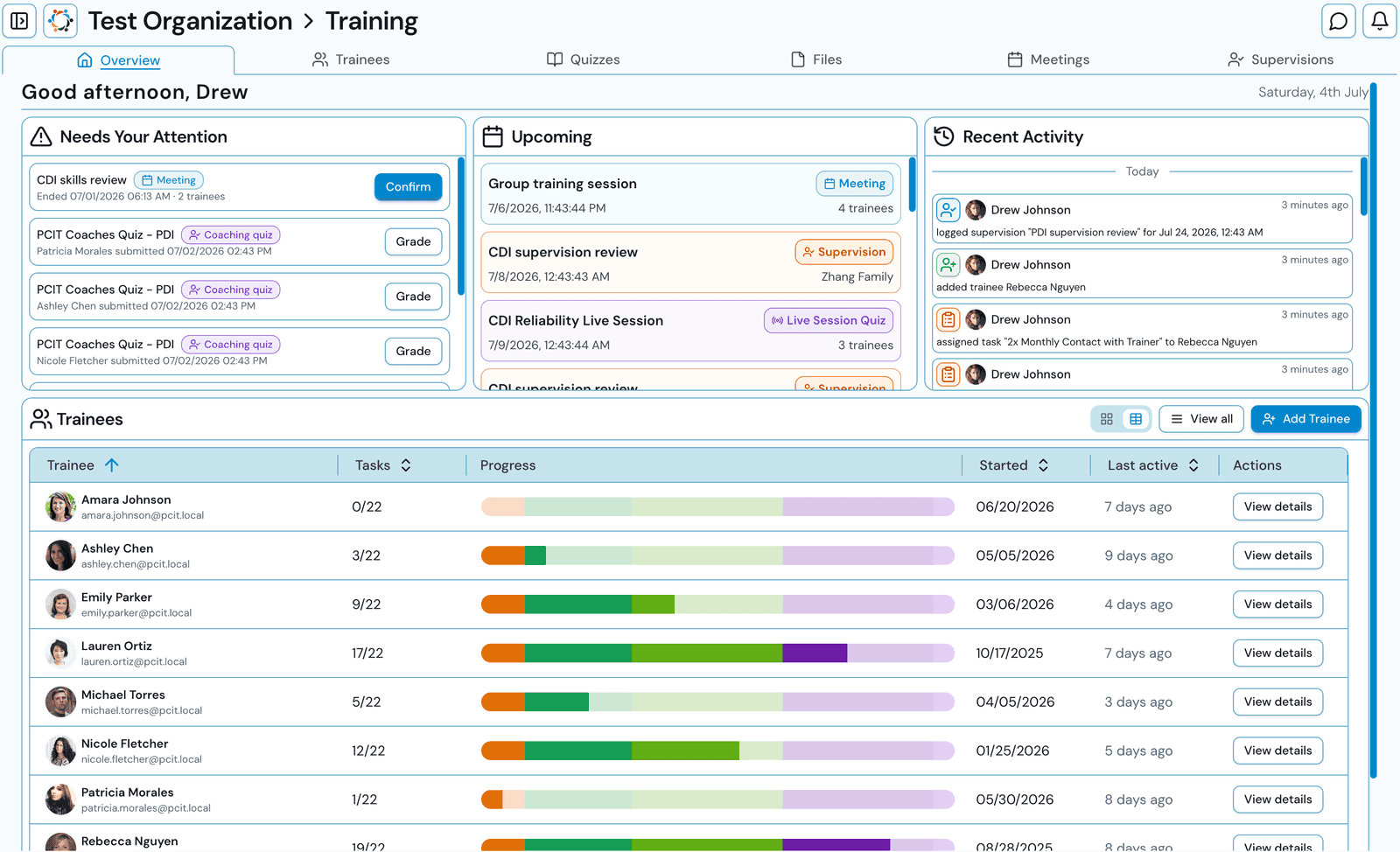View details for Amara Johnson
The height and width of the screenshot is (852, 1400).
point(1277,506)
